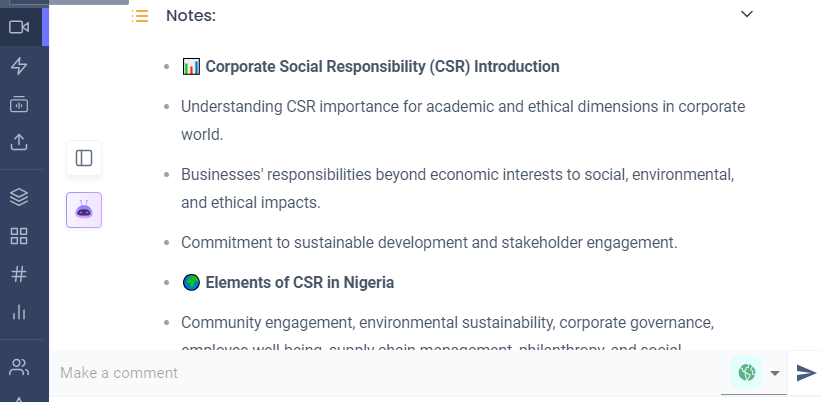This screenshot has width=822, height=402.
Task: Click the Notes section title
Action: tap(191, 16)
